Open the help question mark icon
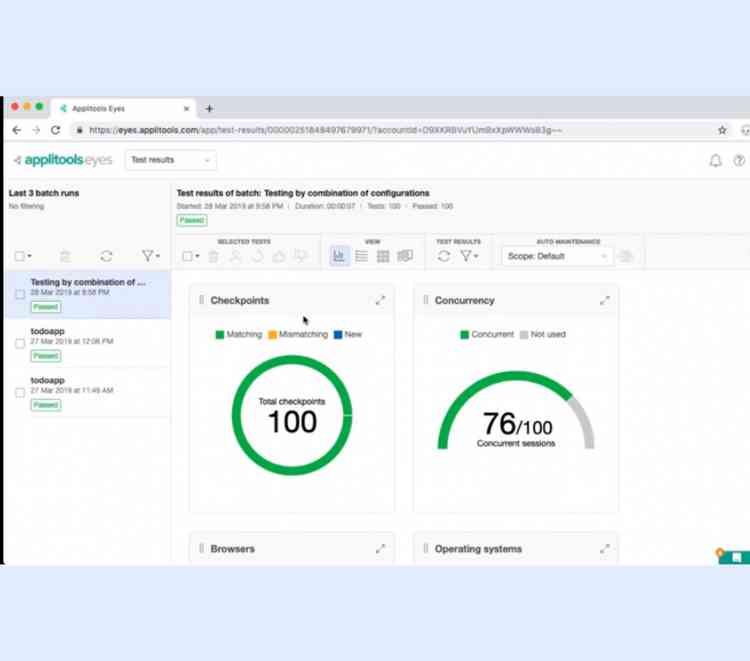 [x=739, y=161]
